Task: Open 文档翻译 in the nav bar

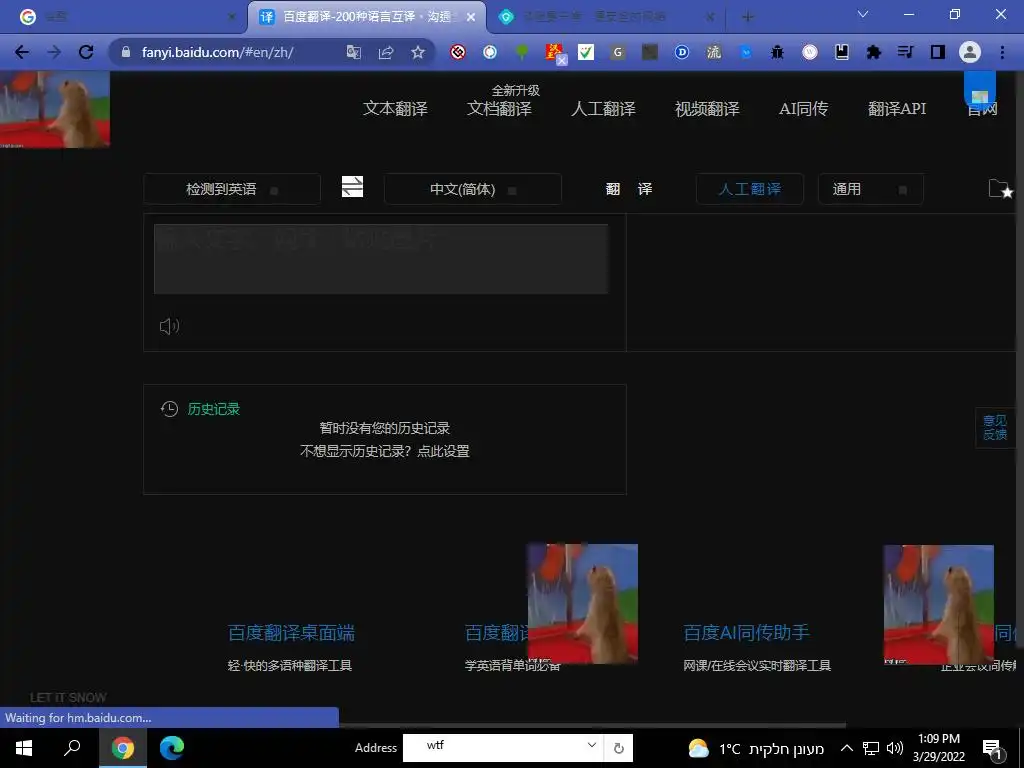Action: (499, 108)
